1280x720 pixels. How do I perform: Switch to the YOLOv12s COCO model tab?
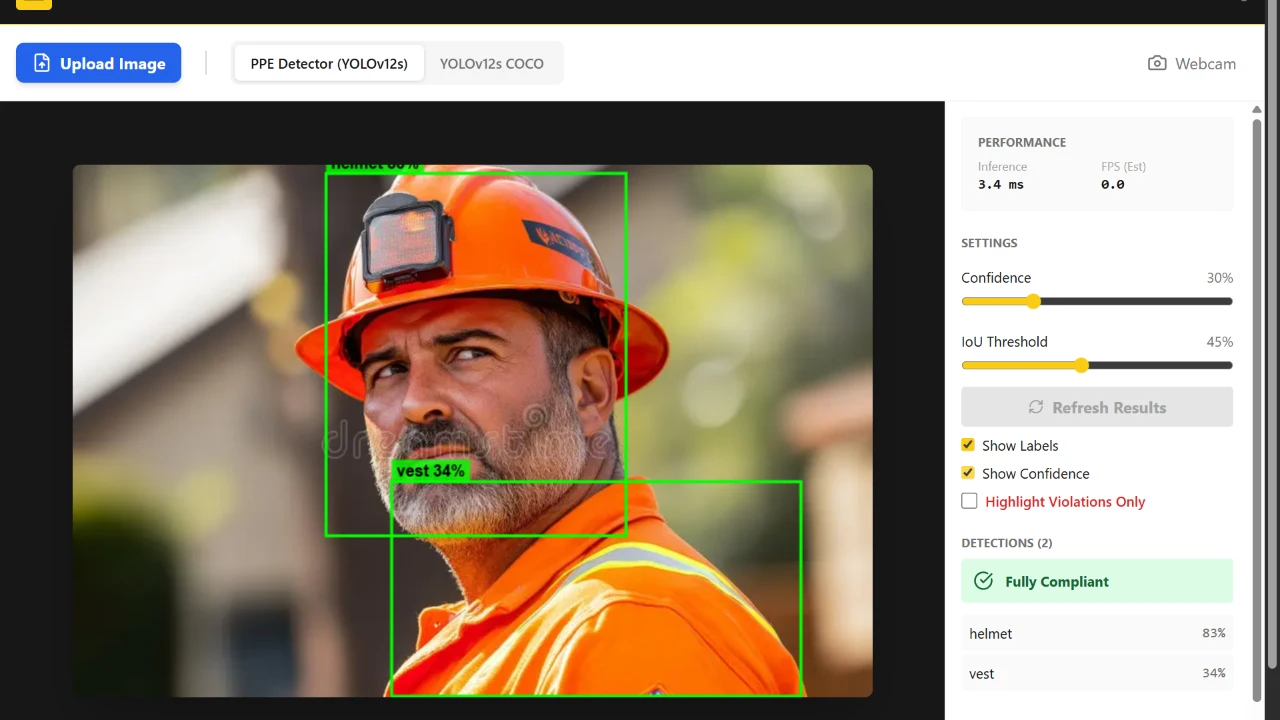pyautogui.click(x=491, y=63)
